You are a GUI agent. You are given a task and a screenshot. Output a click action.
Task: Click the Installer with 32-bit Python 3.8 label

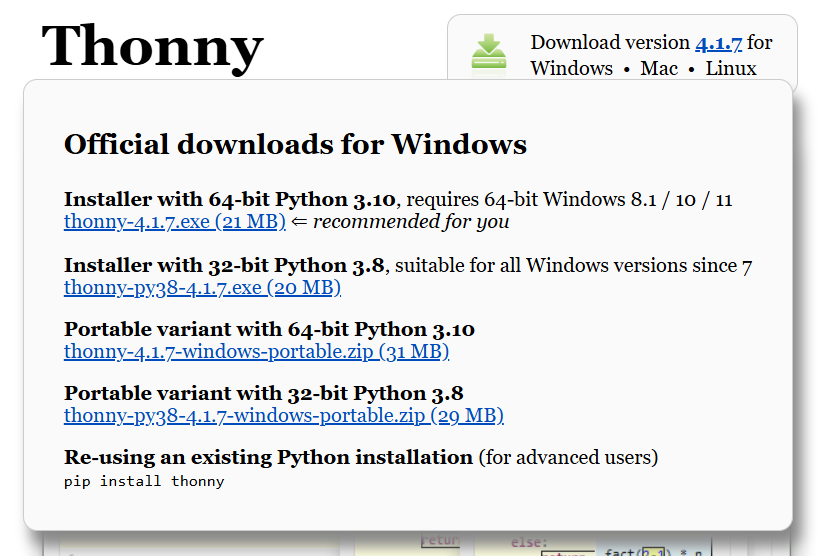coord(224,266)
